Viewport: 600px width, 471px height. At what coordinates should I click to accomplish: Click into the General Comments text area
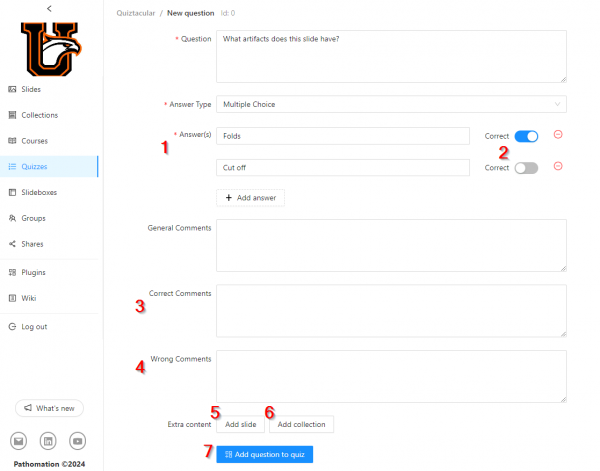click(x=391, y=245)
